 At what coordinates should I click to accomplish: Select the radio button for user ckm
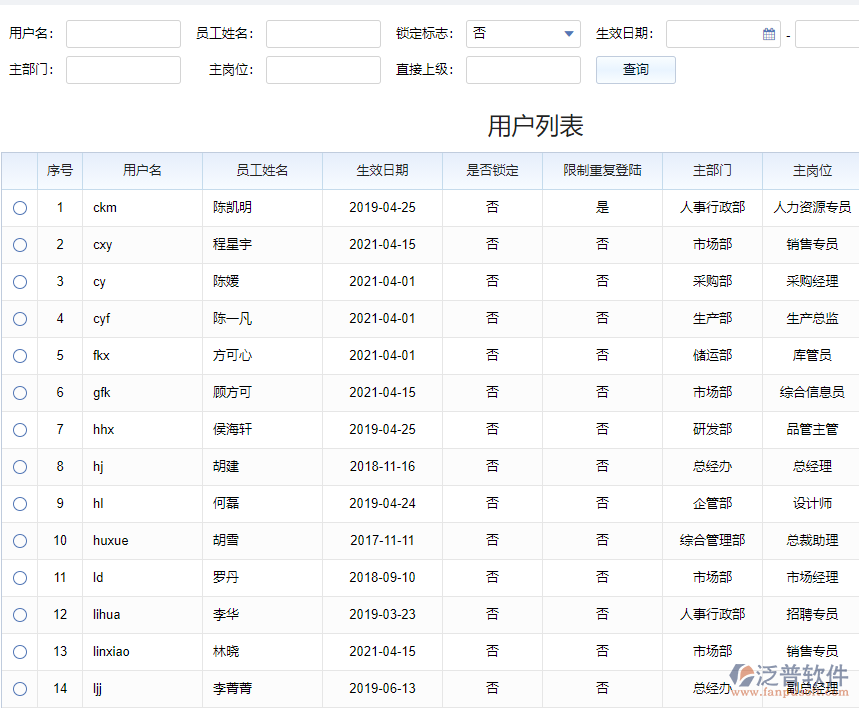[20, 208]
